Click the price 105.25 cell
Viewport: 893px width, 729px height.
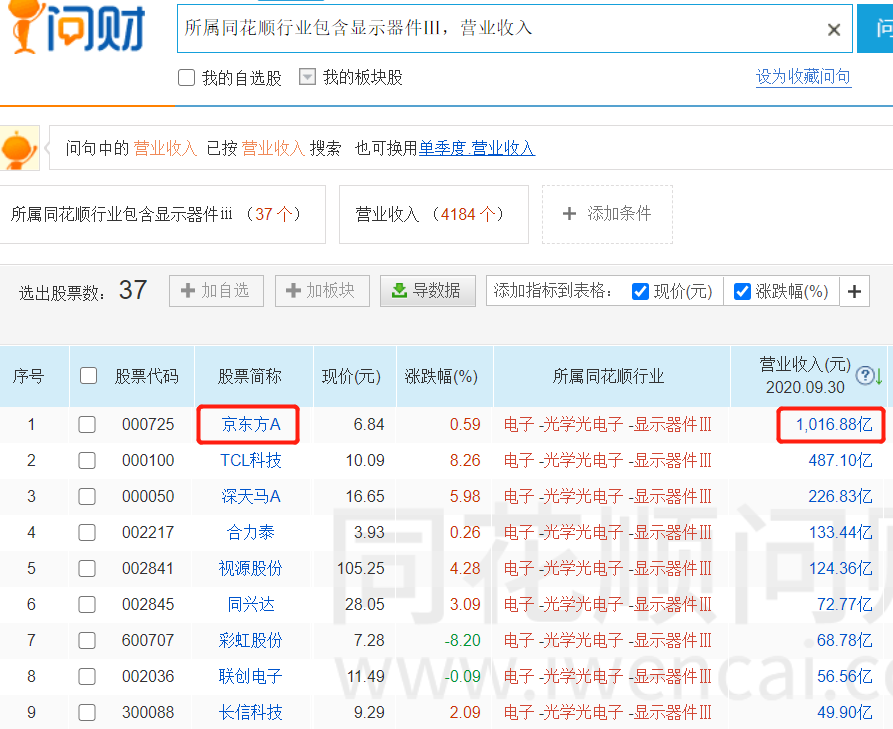coord(361,568)
